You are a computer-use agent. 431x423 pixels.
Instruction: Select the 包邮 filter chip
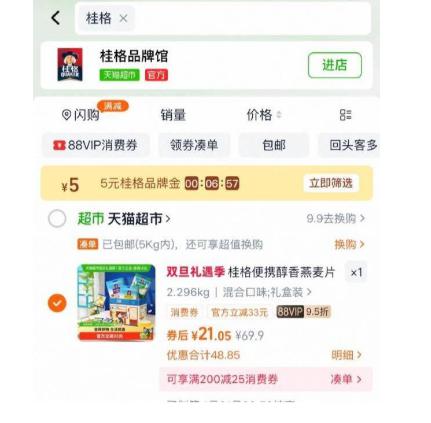point(274,145)
